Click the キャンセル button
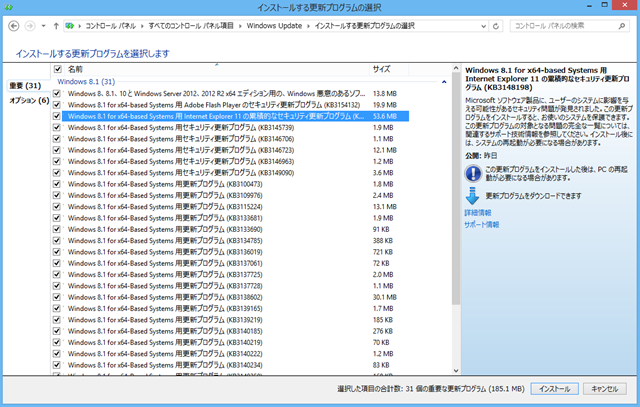 (604, 389)
